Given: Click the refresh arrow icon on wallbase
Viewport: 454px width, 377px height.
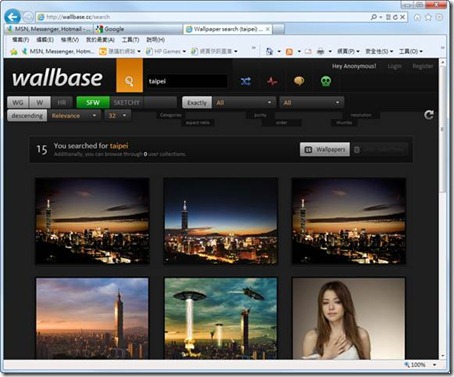Looking at the screenshot, I should [429, 115].
